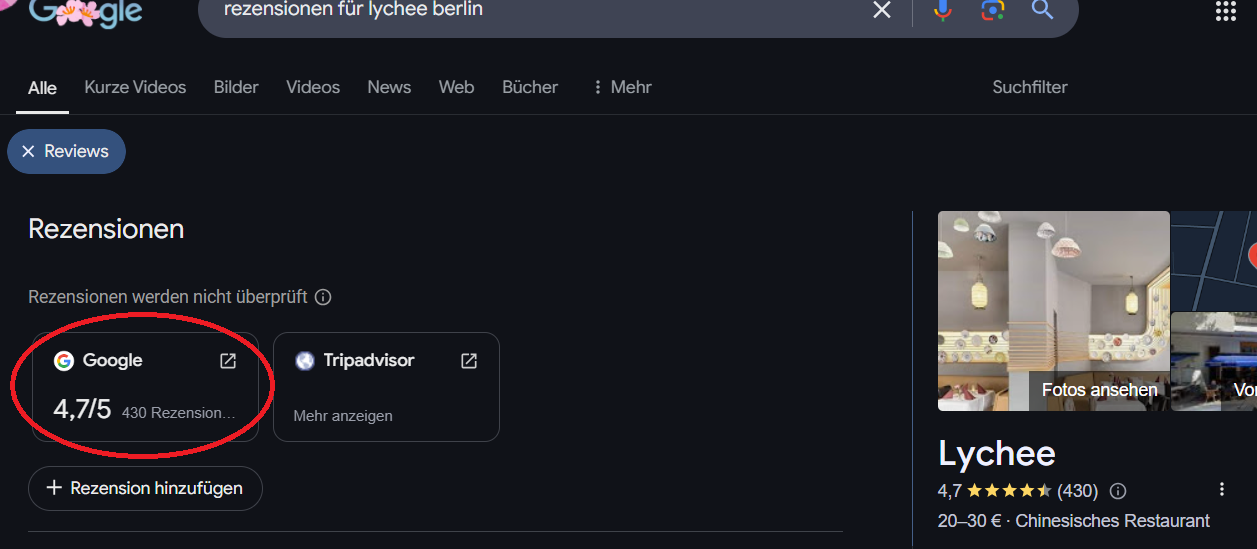Click the Google 'G' icon in reviews card
The height and width of the screenshot is (549, 1257).
point(64,361)
